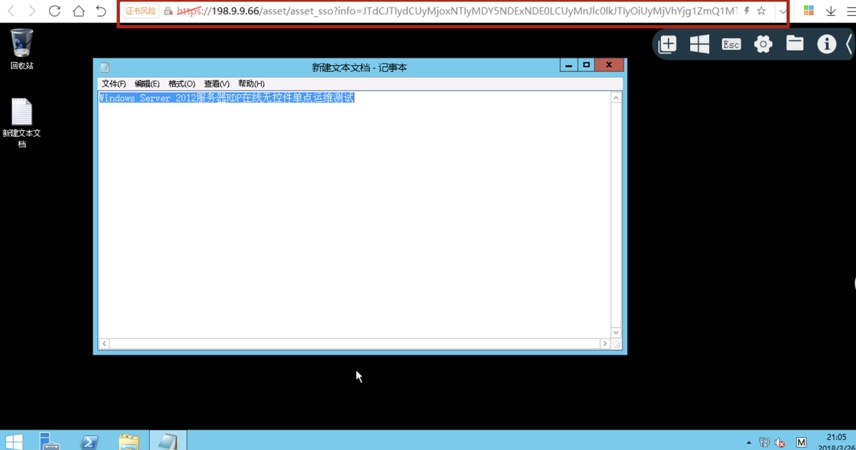Click the highlighted Windows Server 2012 text line
Image resolution: width=856 pixels, height=450 pixels.
227,98
